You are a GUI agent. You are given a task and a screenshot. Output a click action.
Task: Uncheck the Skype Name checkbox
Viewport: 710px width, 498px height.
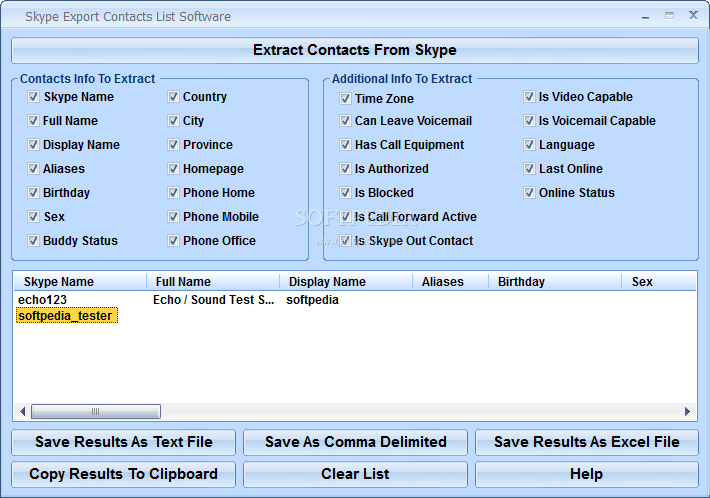[33, 96]
